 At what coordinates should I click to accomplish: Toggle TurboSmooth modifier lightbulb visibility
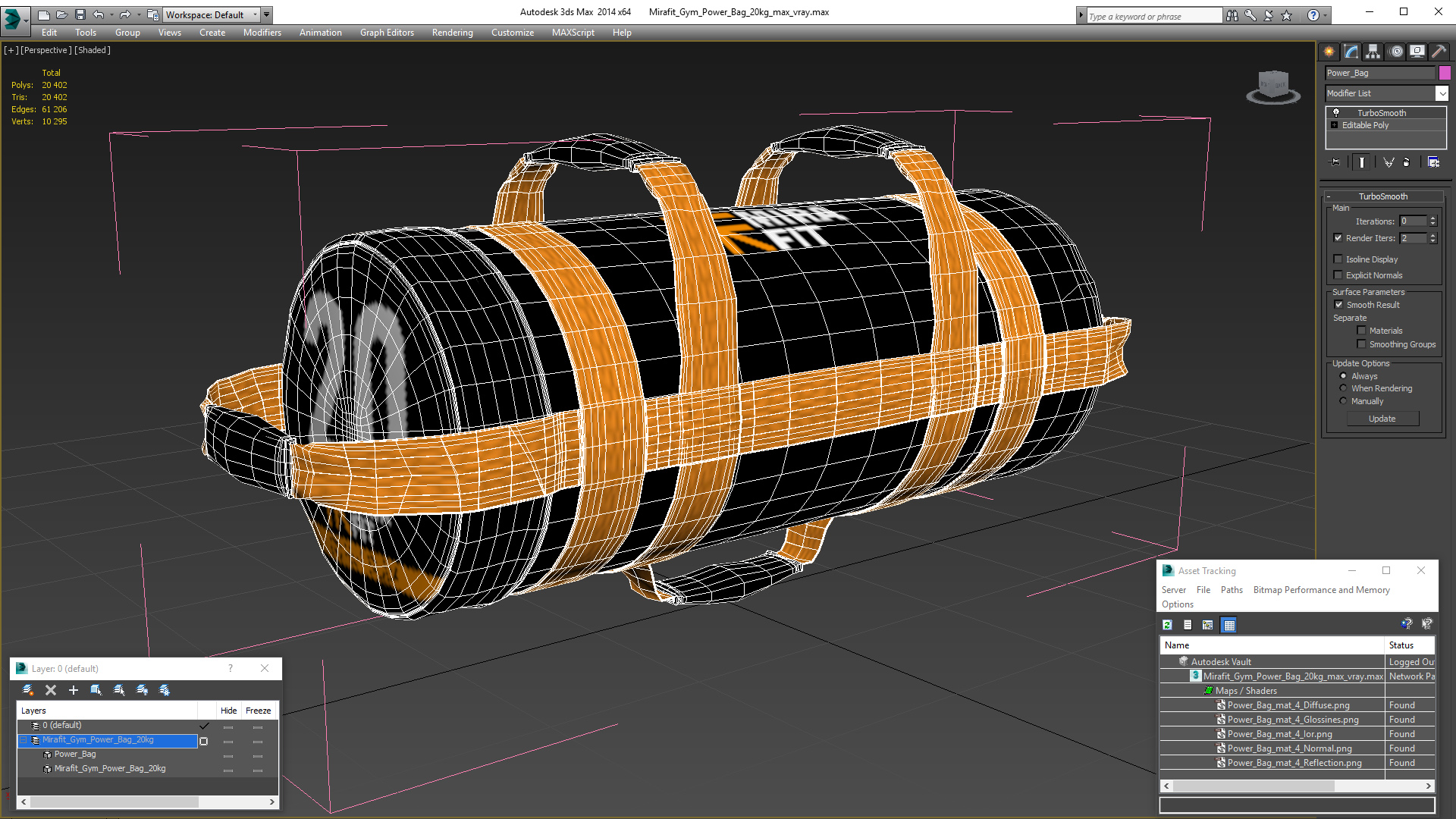click(1336, 112)
